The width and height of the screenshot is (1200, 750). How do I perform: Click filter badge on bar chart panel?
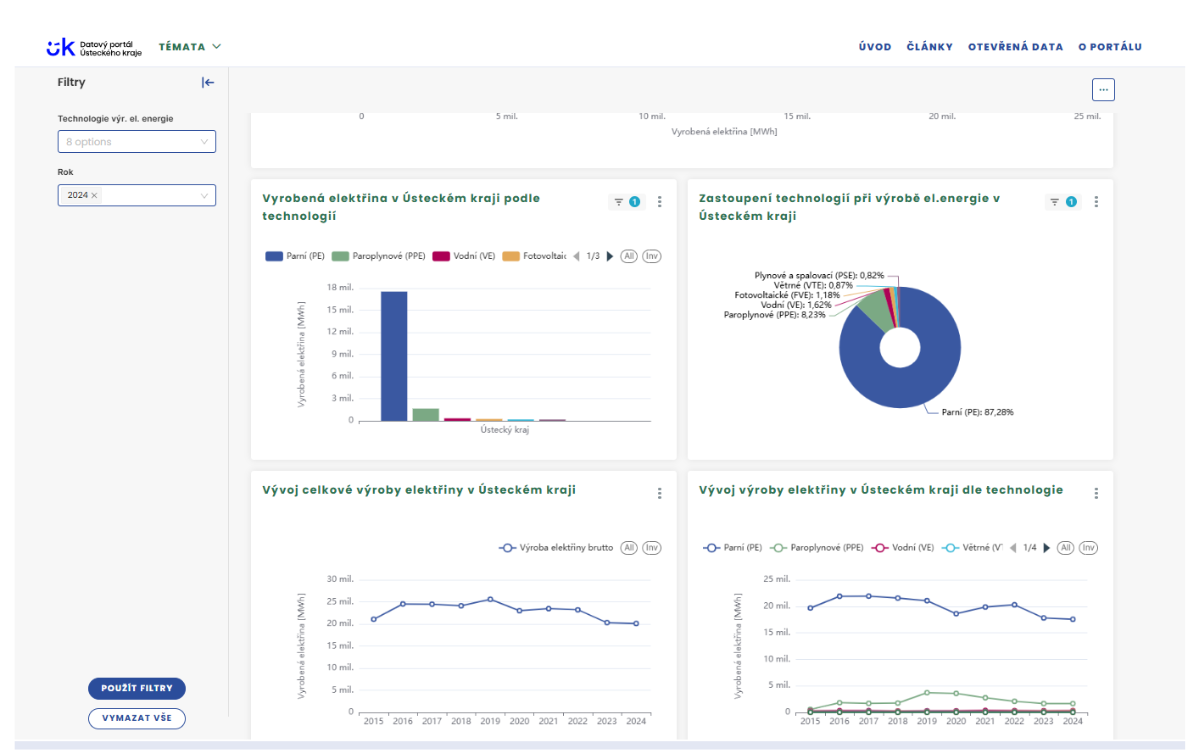pos(627,202)
